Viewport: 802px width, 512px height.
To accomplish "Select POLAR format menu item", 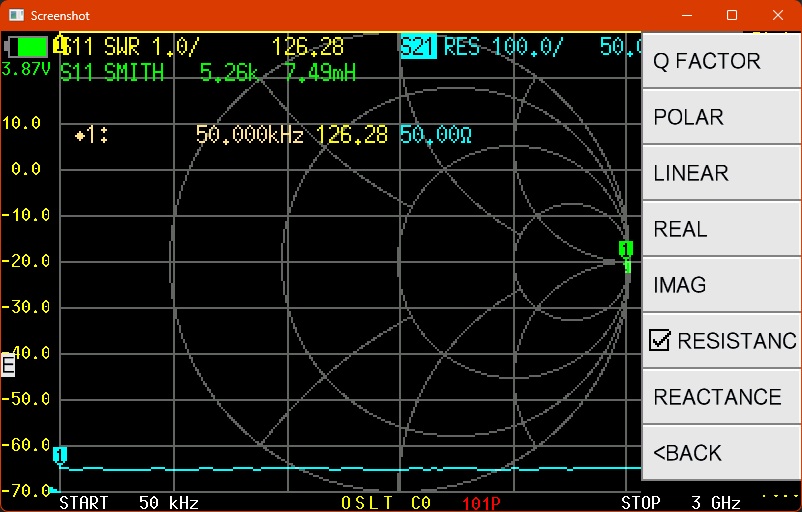I will tap(721, 117).
